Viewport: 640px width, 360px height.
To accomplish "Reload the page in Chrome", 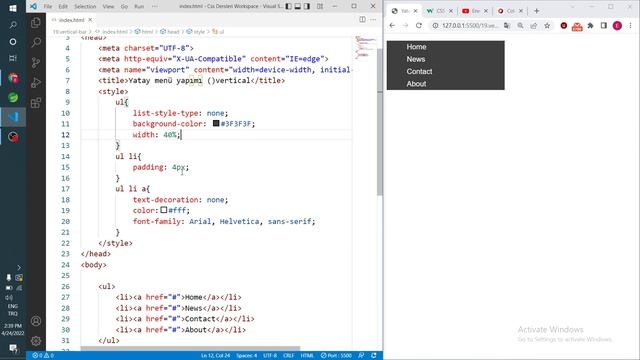I will click(x=419, y=25).
